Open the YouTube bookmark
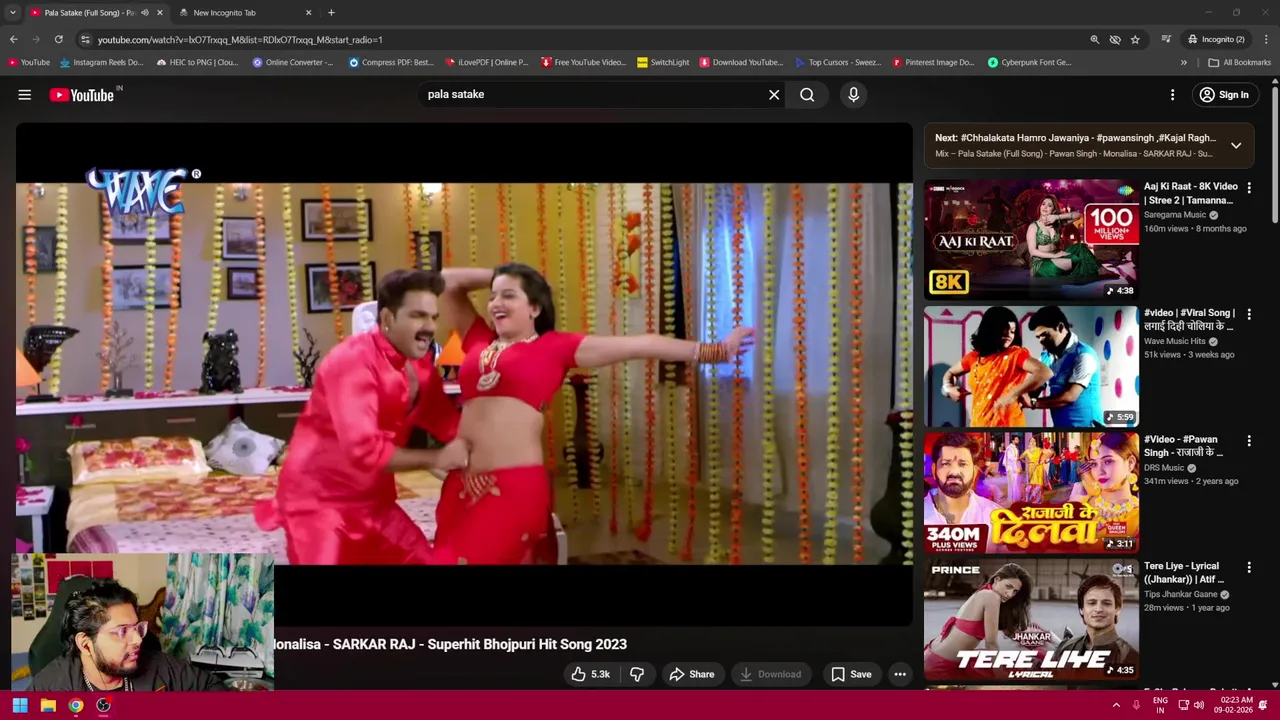Image resolution: width=1280 pixels, height=720 pixels. [28, 62]
